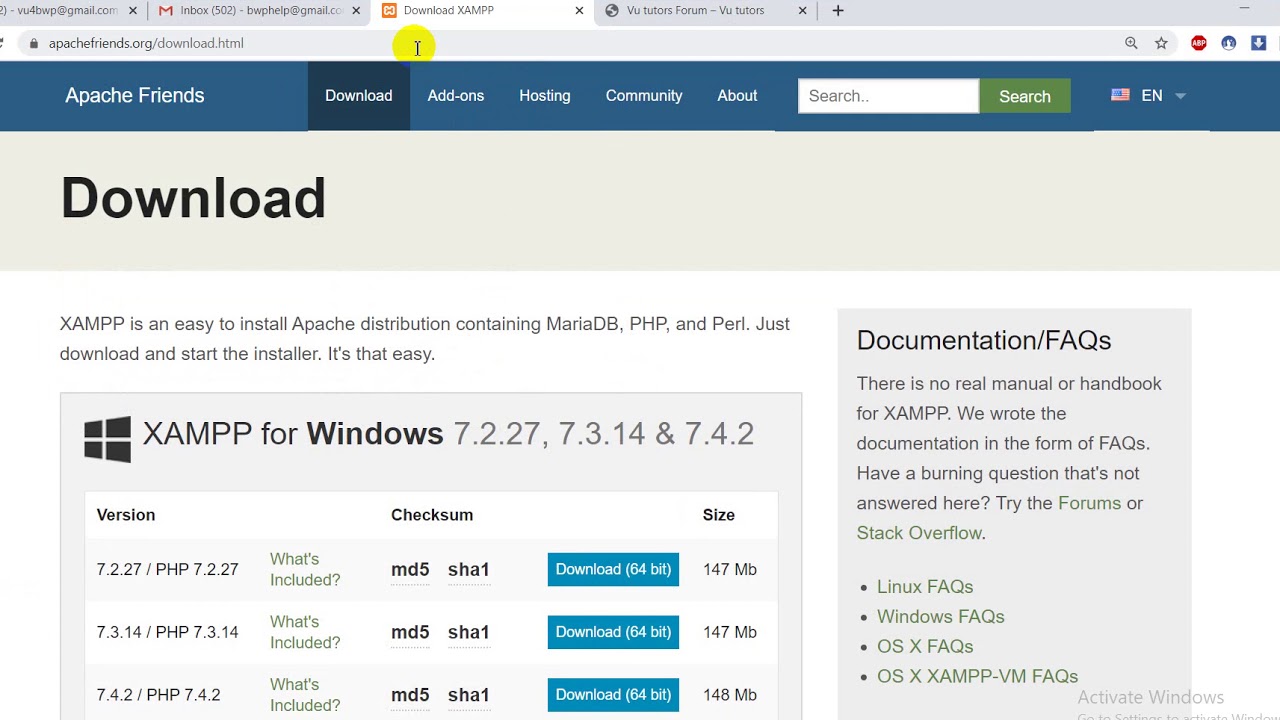Open the Windows FAQs link
The height and width of the screenshot is (720, 1280).
[941, 617]
